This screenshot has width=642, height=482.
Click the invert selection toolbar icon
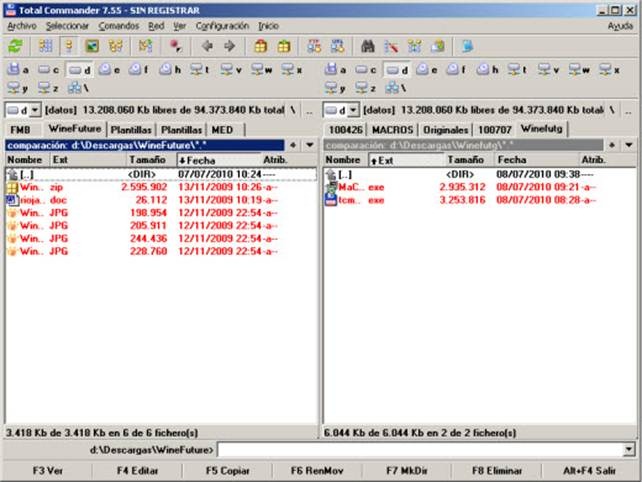(145, 46)
